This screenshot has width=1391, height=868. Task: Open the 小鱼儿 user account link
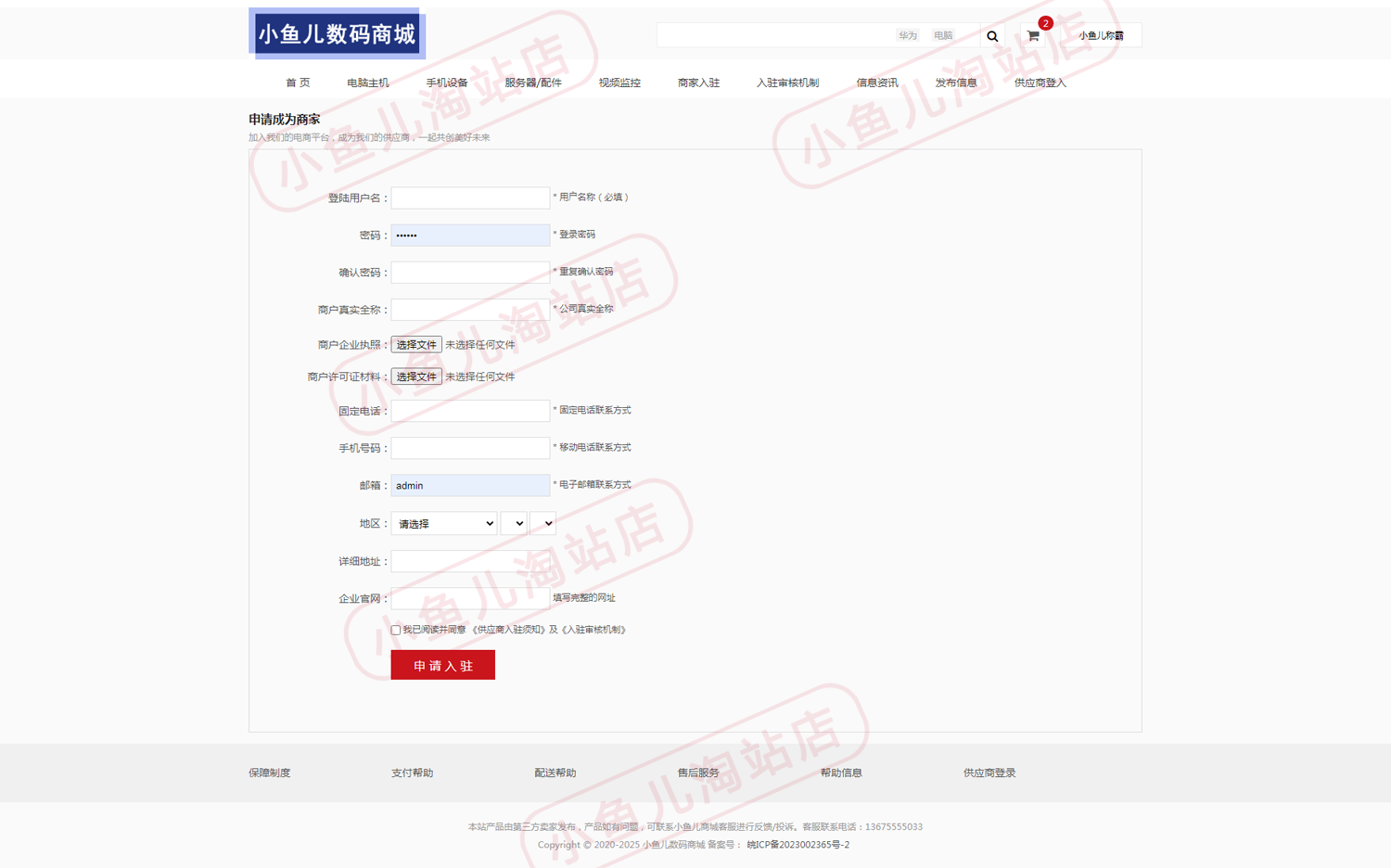[x=1101, y=35]
